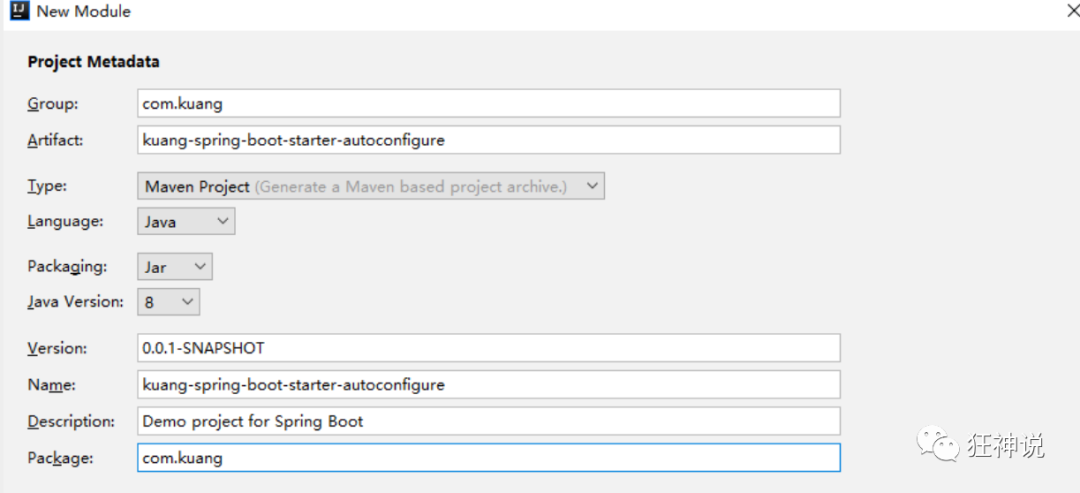1080x493 pixels.
Task: Open the Packaging dropdown set to Jar
Action: pos(175,266)
